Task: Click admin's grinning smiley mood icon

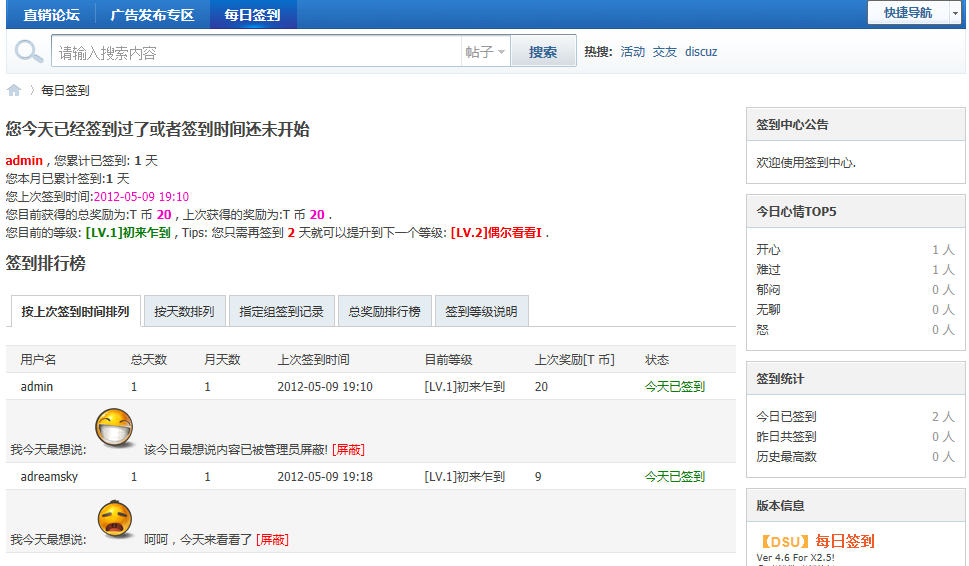Action: pyautogui.click(x=114, y=427)
